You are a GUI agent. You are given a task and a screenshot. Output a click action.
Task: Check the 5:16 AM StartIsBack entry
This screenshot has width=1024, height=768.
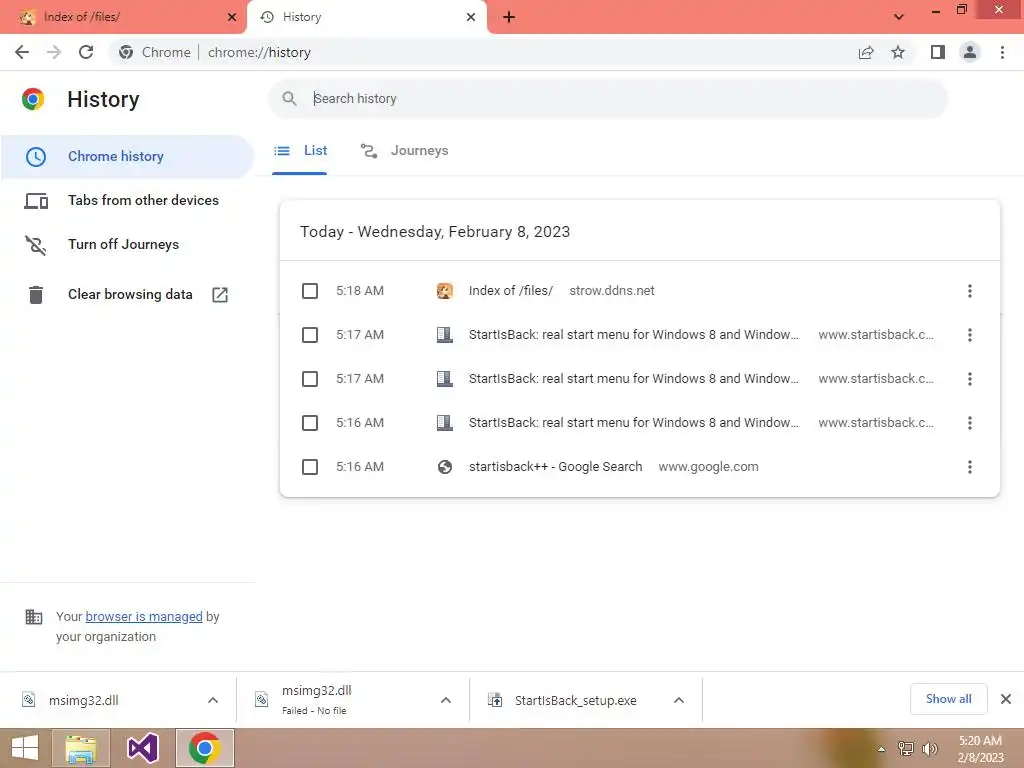pyautogui.click(x=310, y=423)
